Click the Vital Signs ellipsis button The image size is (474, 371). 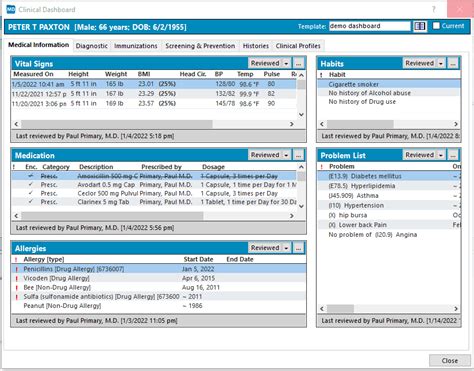coord(298,63)
